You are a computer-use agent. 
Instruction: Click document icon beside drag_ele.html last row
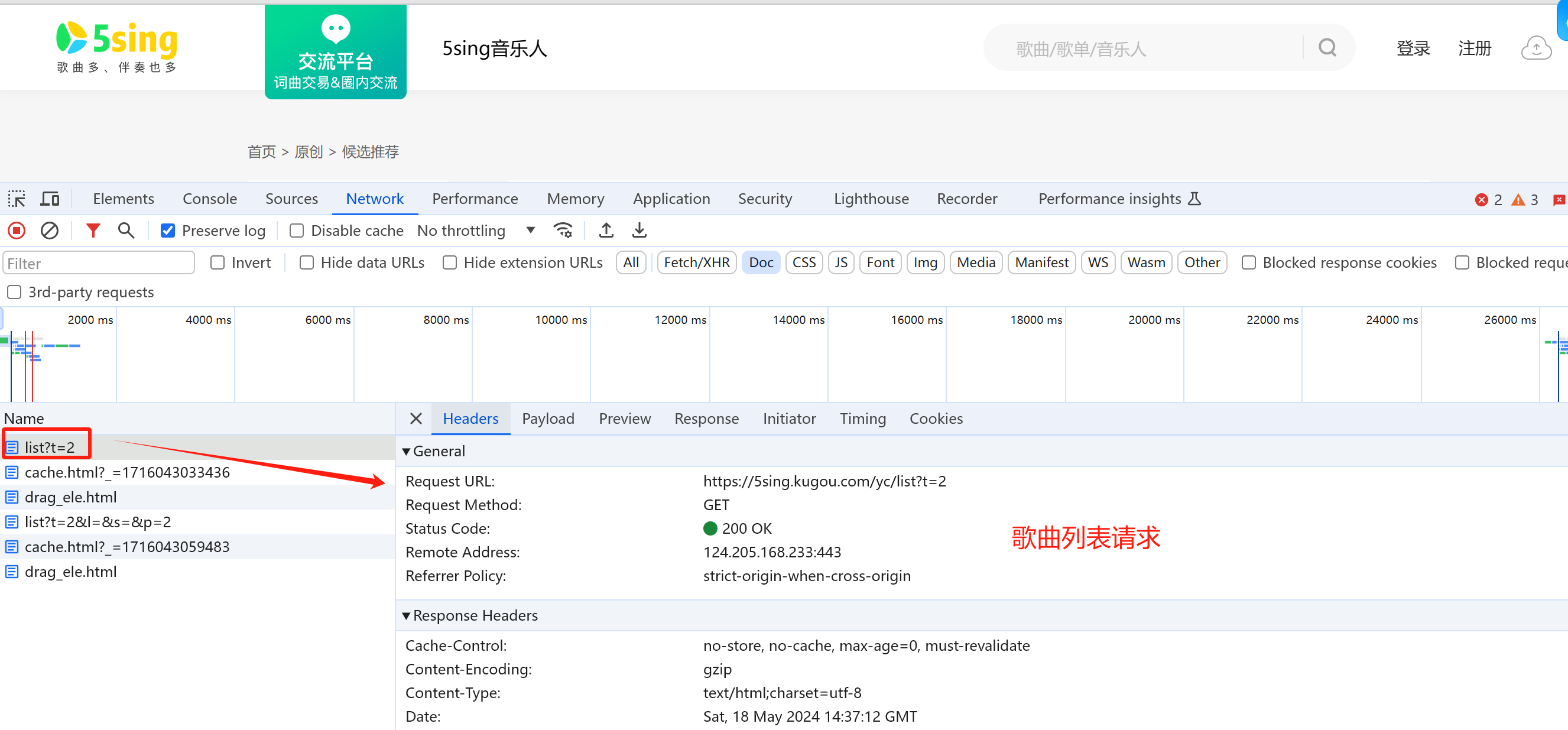(12, 572)
